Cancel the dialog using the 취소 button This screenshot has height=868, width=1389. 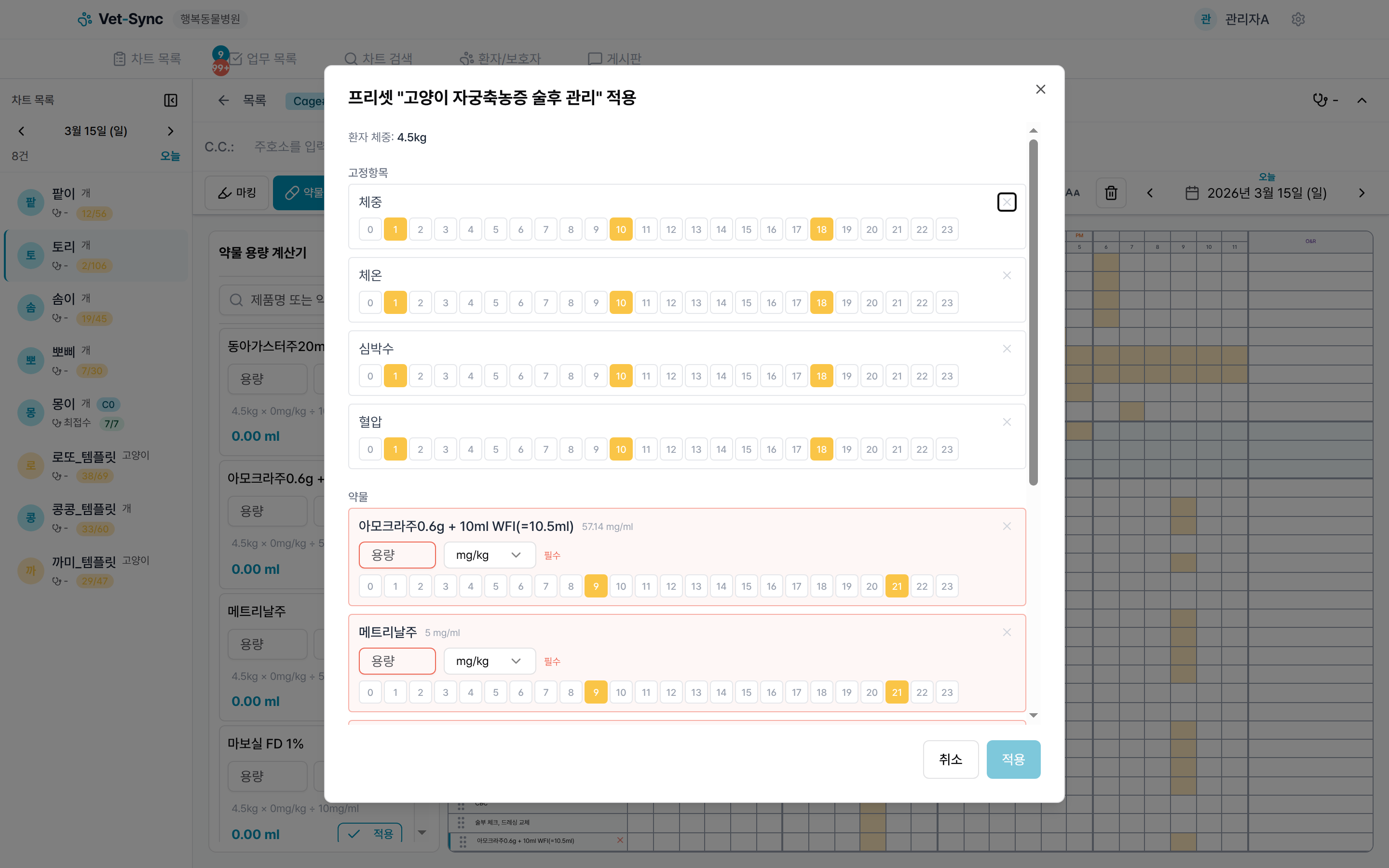951,759
